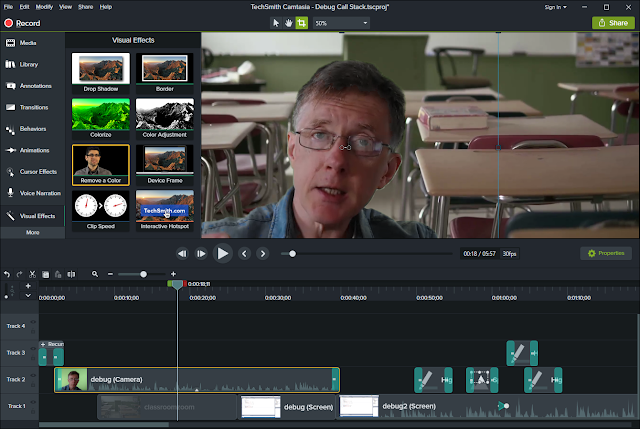This screenshot has width=640, height=429.
Task: Toggle visibility eye on Track 4
Action: (x=33, y=322)
